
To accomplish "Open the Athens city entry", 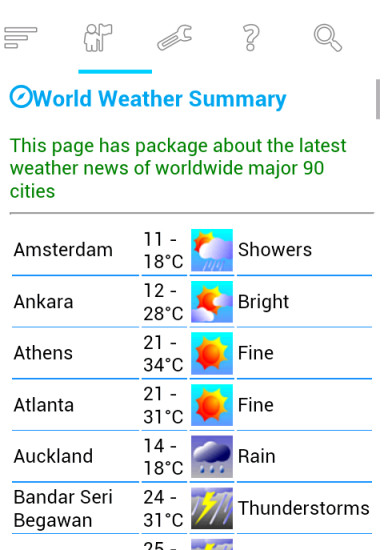I will [x=192, y=353].
